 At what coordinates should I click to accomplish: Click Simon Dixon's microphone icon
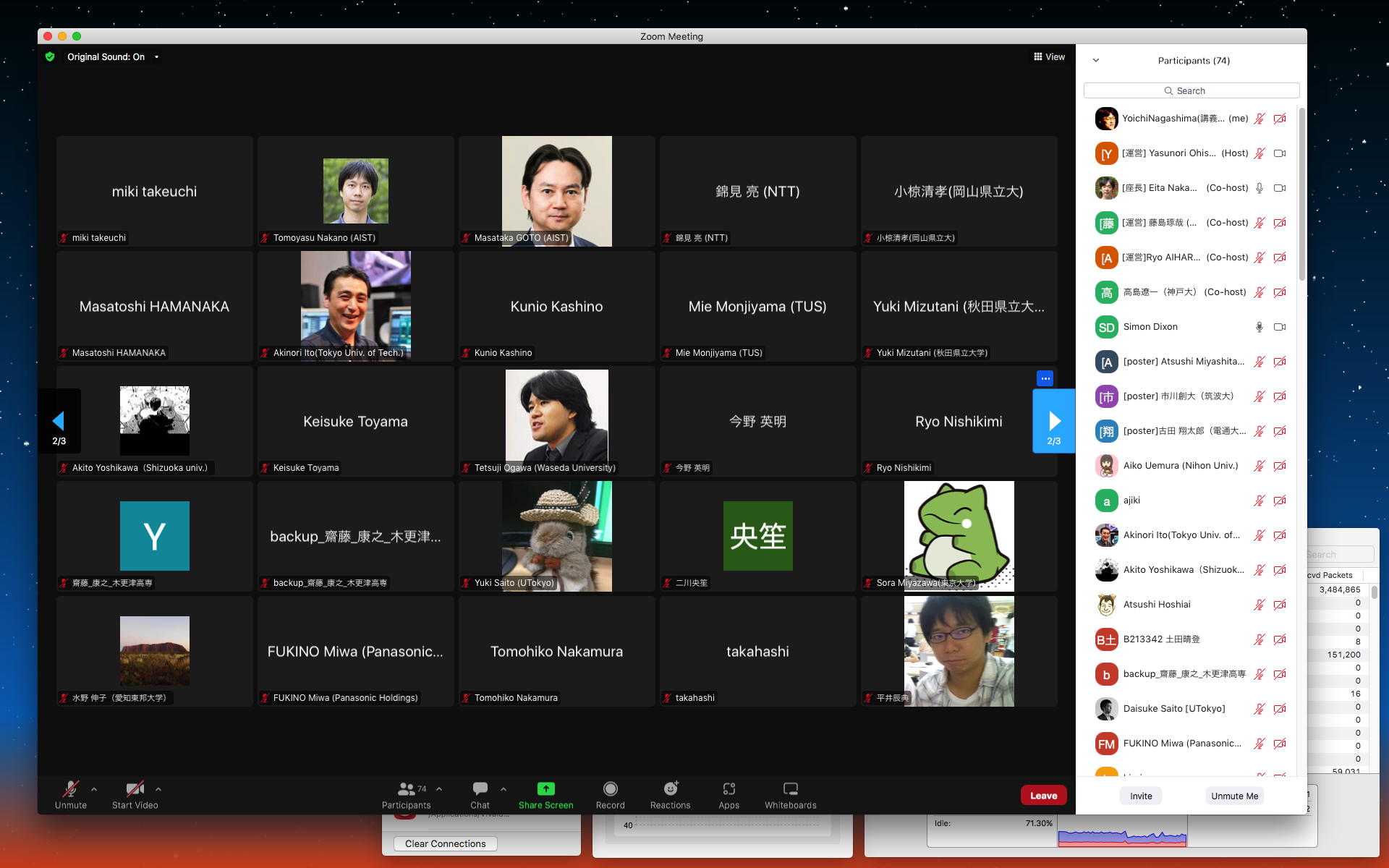(x=1259, y=327)
